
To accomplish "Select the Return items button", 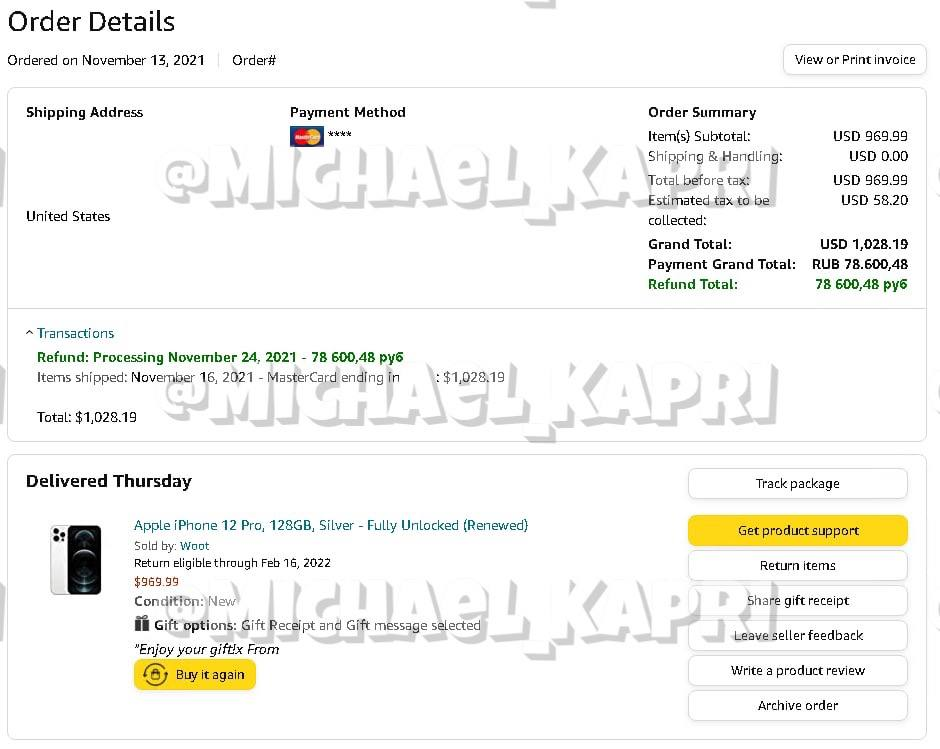I will click(x=797, y=565).
